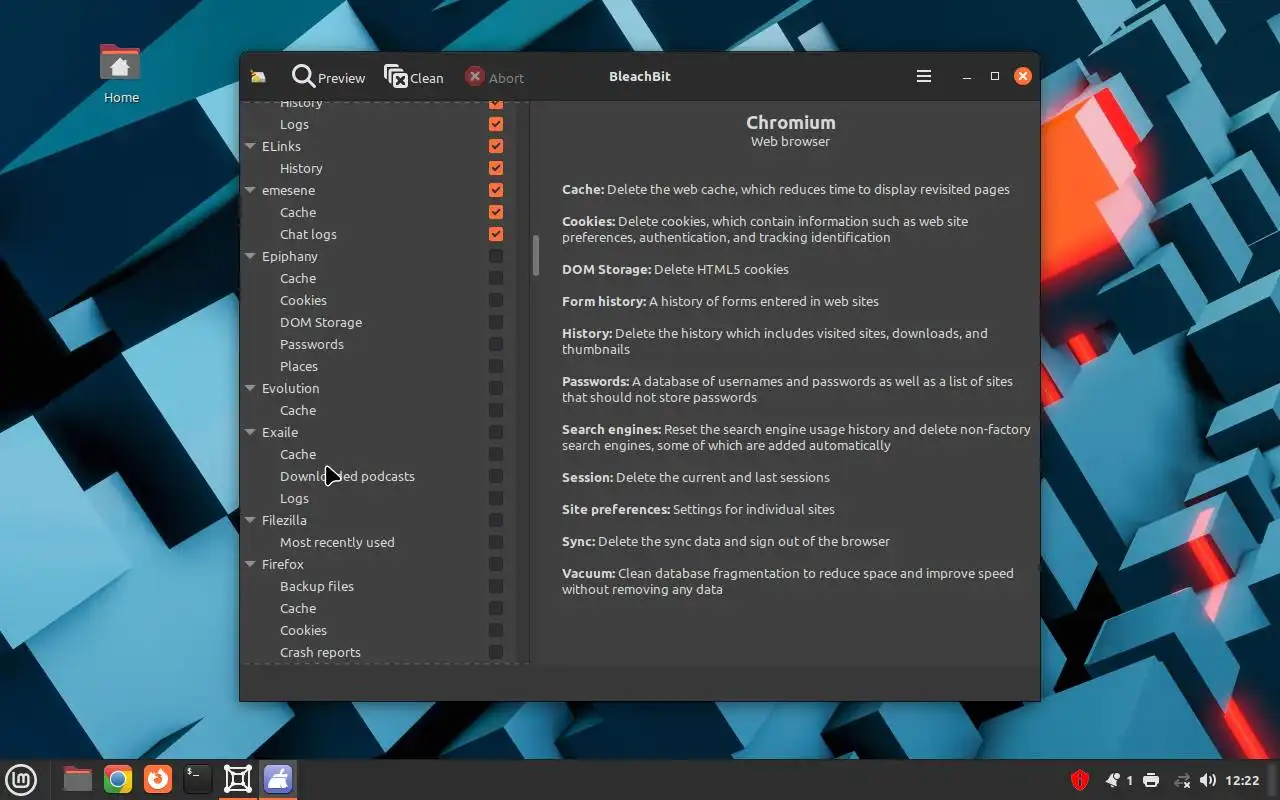This screenshot has height=800, width=1280.
Task: Click the clock showing 12:22
Action: (1242, 780)
